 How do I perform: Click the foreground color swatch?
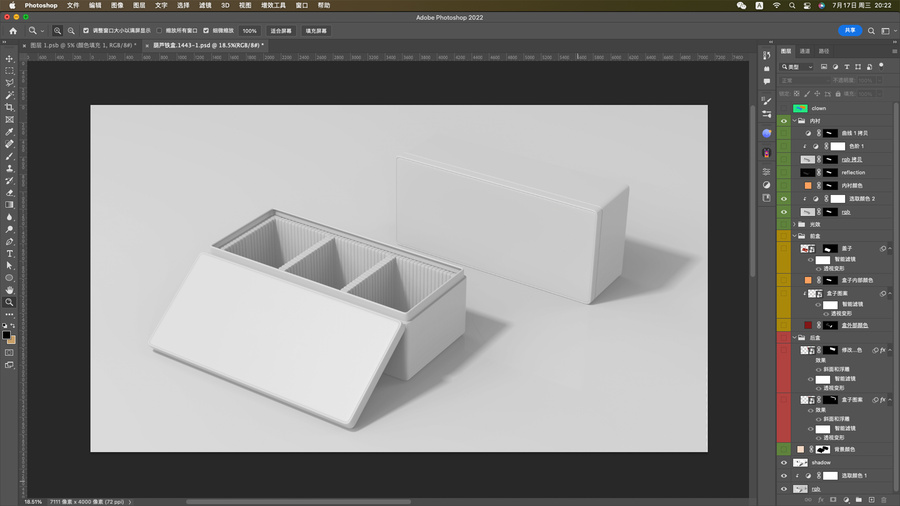(x=6, y=335)
